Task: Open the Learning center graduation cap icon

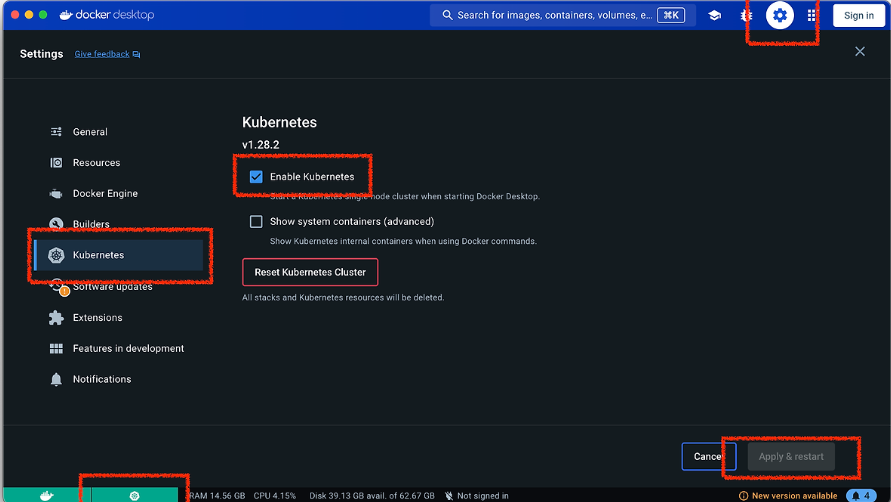Action: tap(714, 15)
